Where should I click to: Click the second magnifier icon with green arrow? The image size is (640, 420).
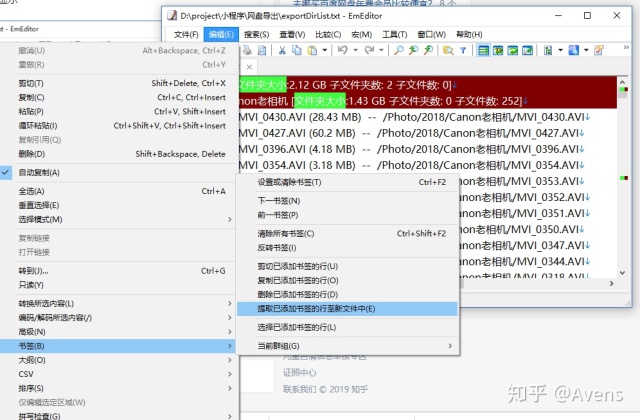tap(413, 50)
